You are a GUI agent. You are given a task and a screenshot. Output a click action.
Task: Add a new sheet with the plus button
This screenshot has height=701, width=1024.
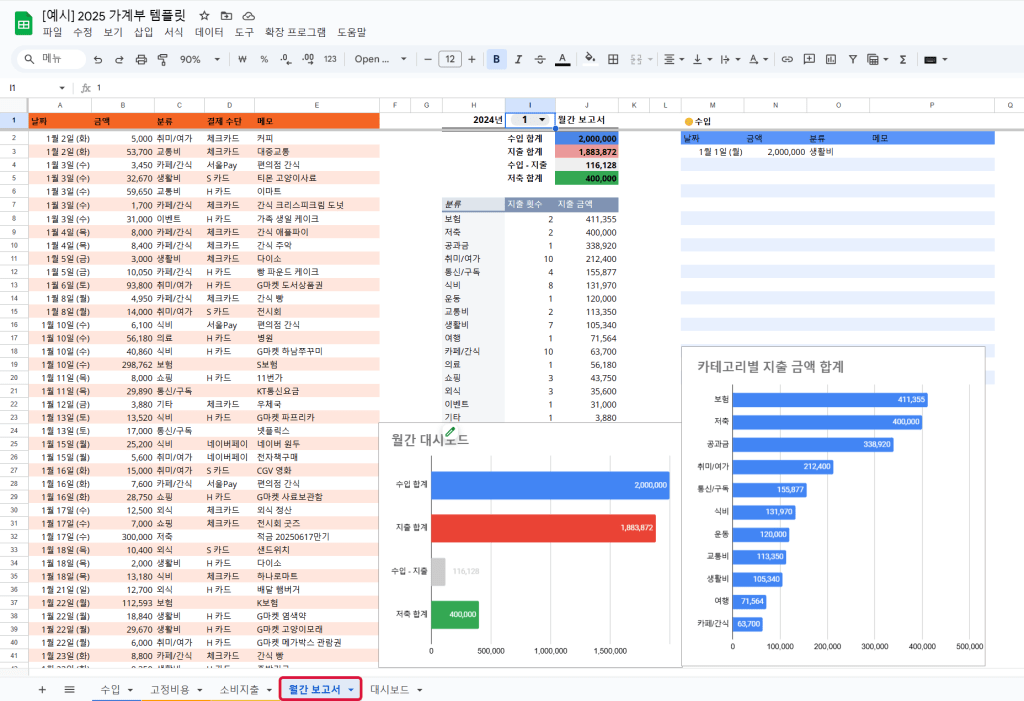coord(42,689)
